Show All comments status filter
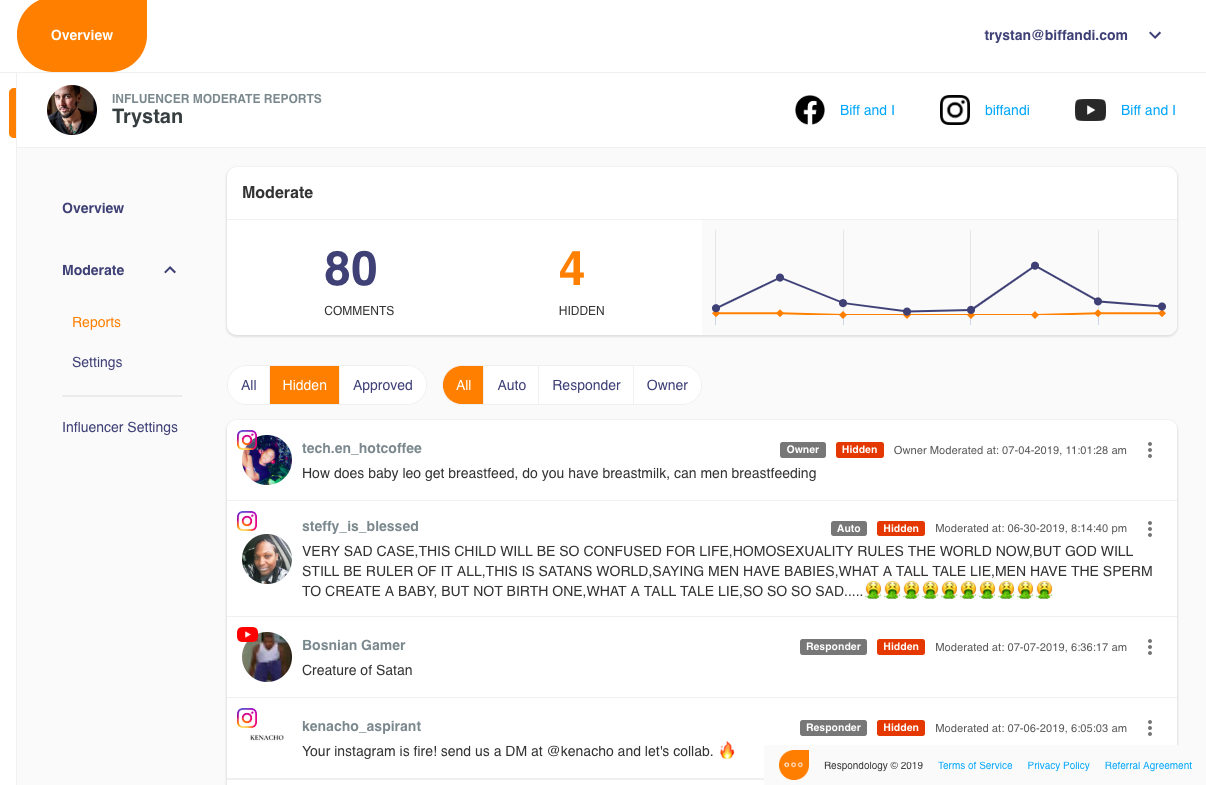This screenshot has height=785, width=1206. [249, 385]
